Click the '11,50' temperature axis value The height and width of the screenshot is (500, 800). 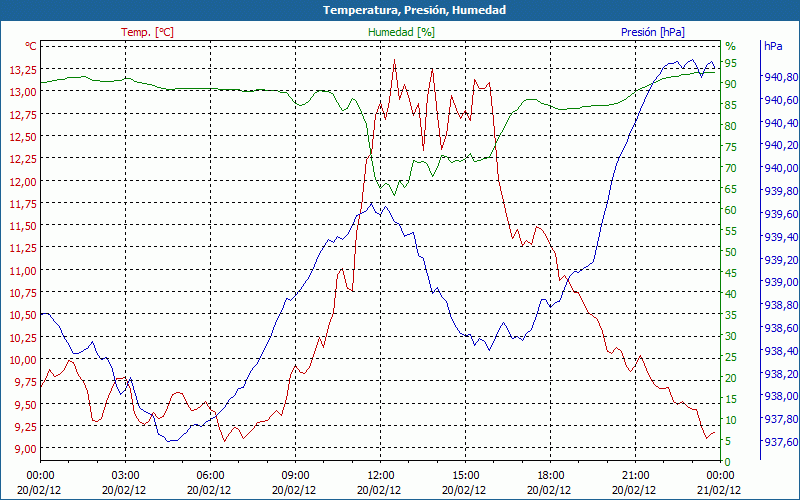coord(23,226)
